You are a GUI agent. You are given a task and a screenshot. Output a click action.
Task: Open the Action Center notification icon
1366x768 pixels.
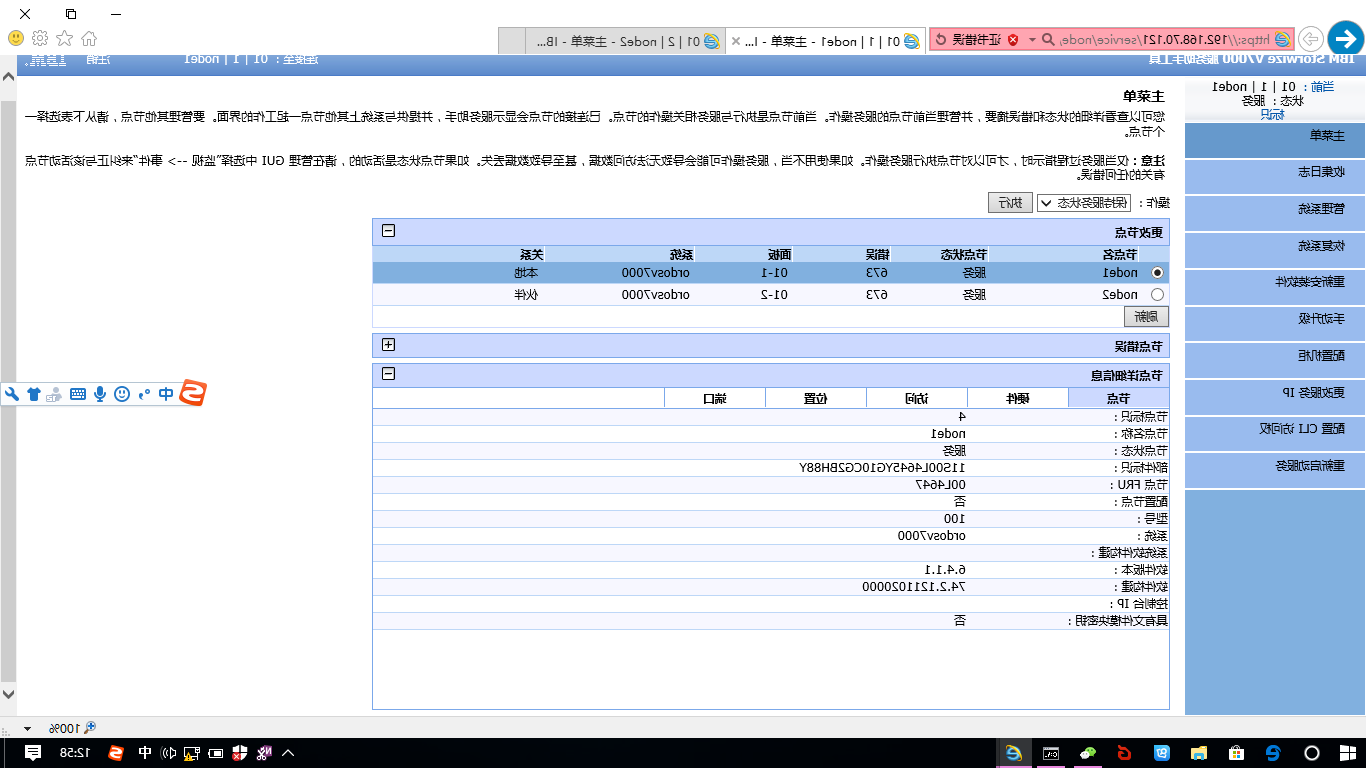[x=33, y=752]
